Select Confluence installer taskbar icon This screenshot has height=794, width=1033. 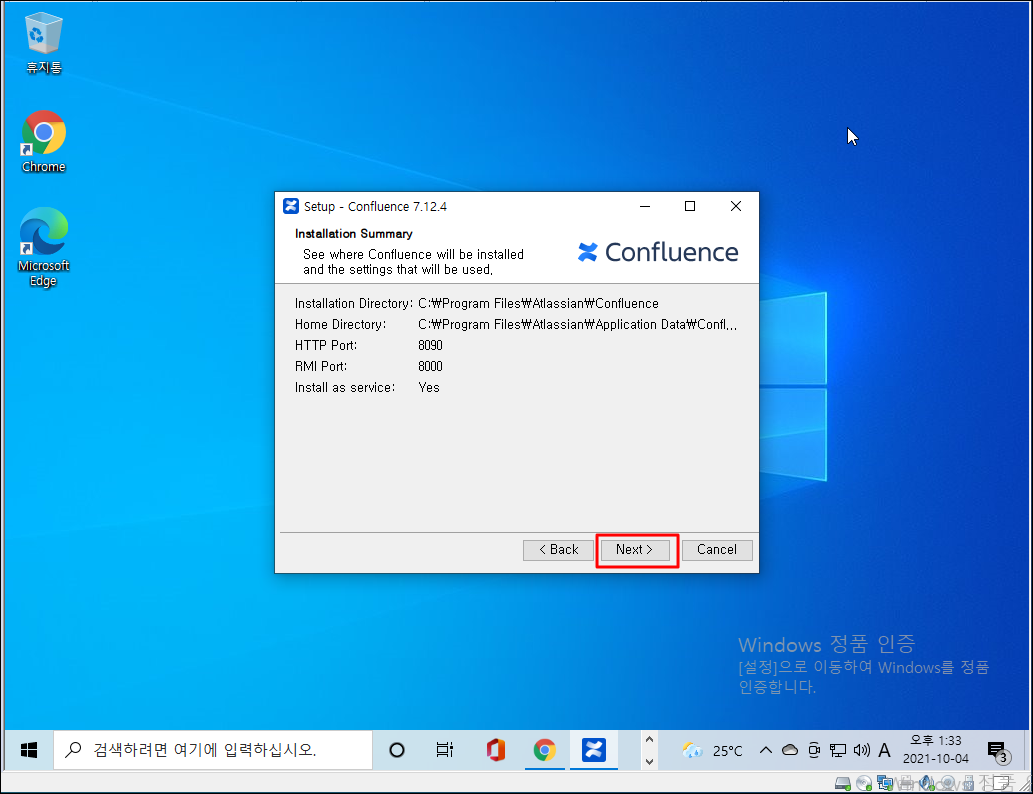click(x=594, y=750)
